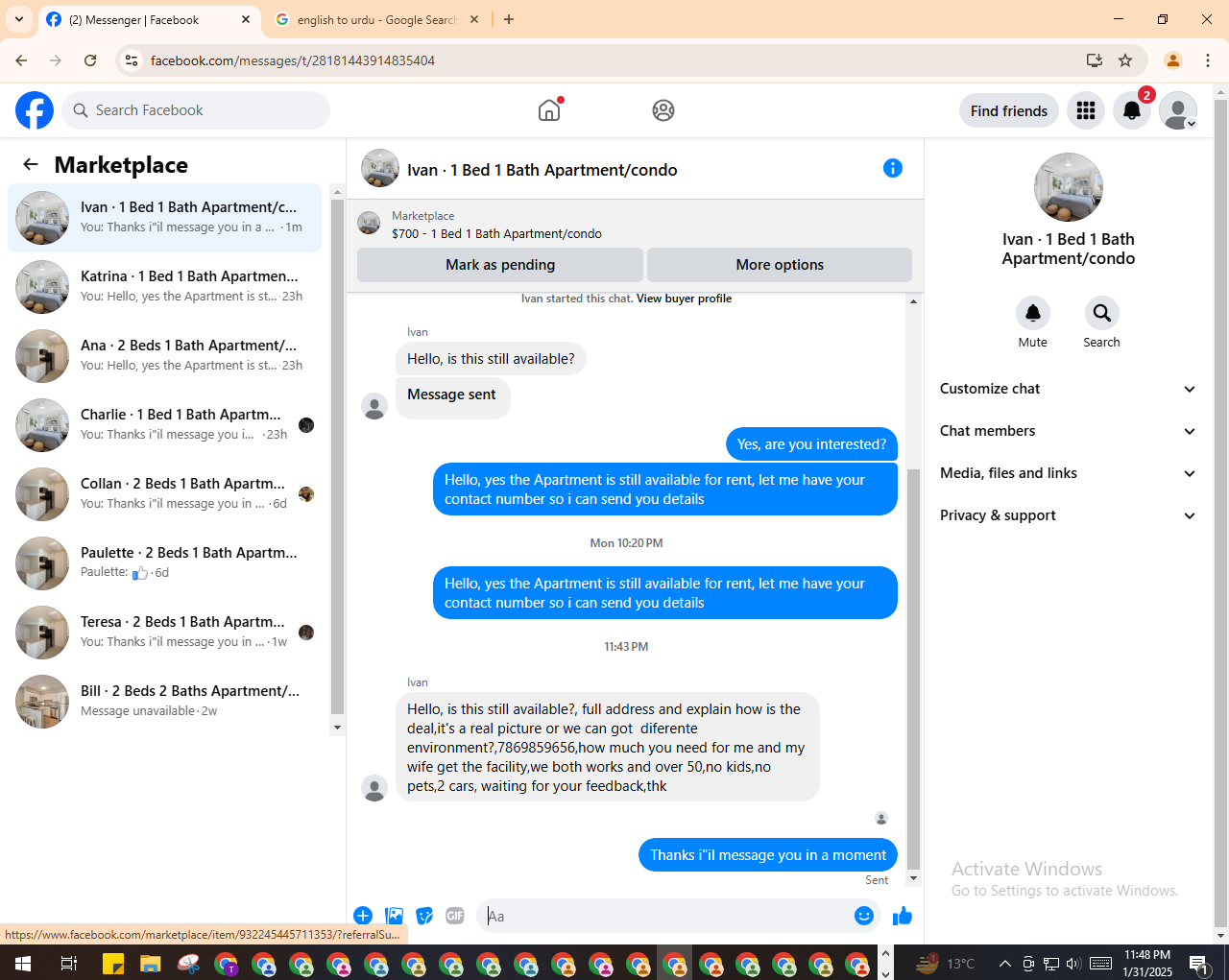Open File Explorer from the taskbar
The height and width of the screenshot is (980, 1229).
coord(151,963)
